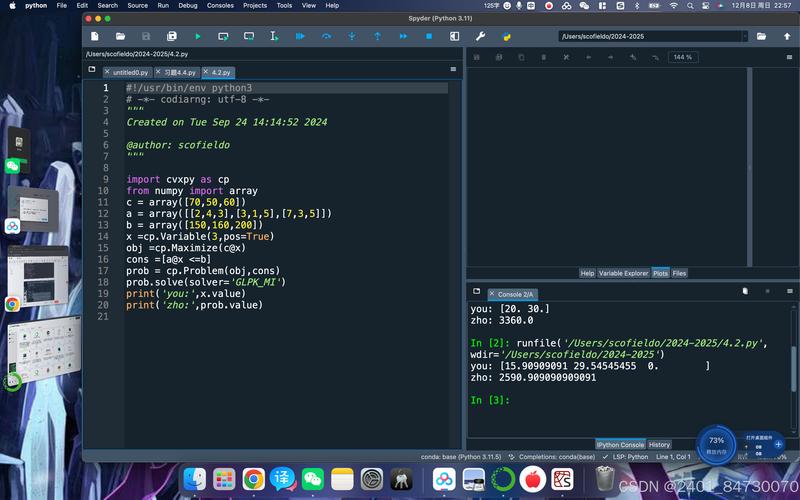
Task: Open Preferences via the wrench icon
Action: 481,37
